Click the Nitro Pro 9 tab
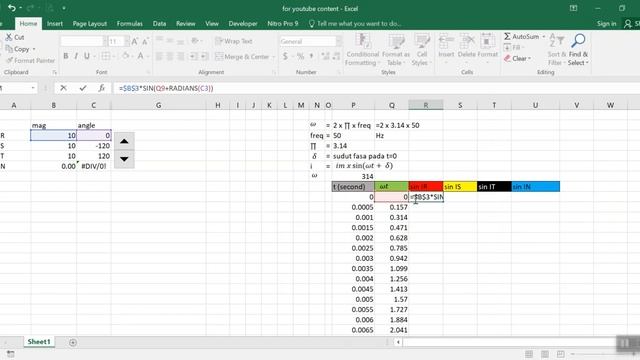This screenshot has height=360, width=640. pos(282,24)
